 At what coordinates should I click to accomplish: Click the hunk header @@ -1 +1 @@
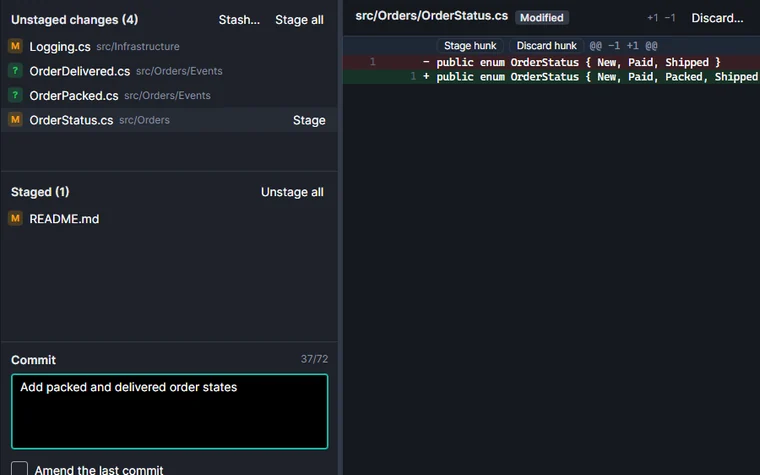(623, 46)
